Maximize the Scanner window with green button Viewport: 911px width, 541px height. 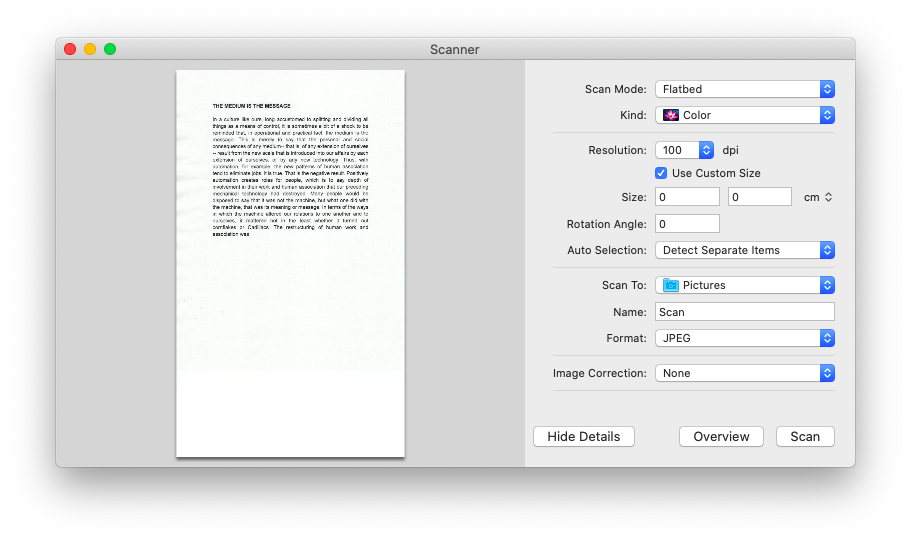tap(110, 49)
